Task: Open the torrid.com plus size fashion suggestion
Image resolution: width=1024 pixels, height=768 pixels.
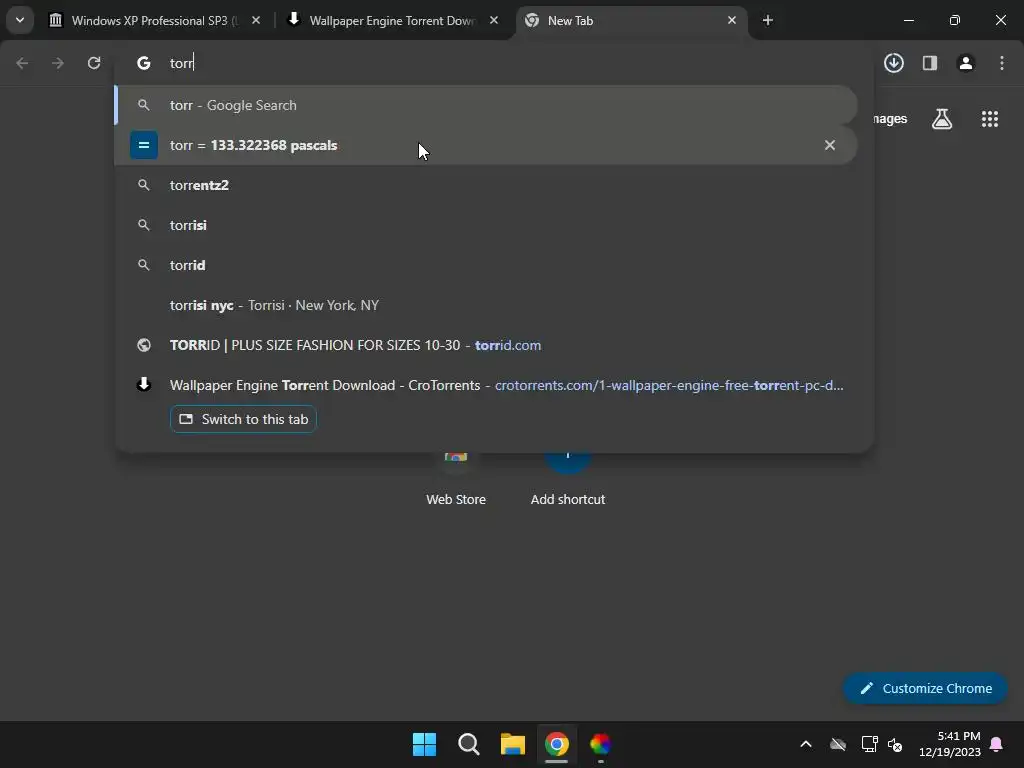Action: tap(486, 345)
